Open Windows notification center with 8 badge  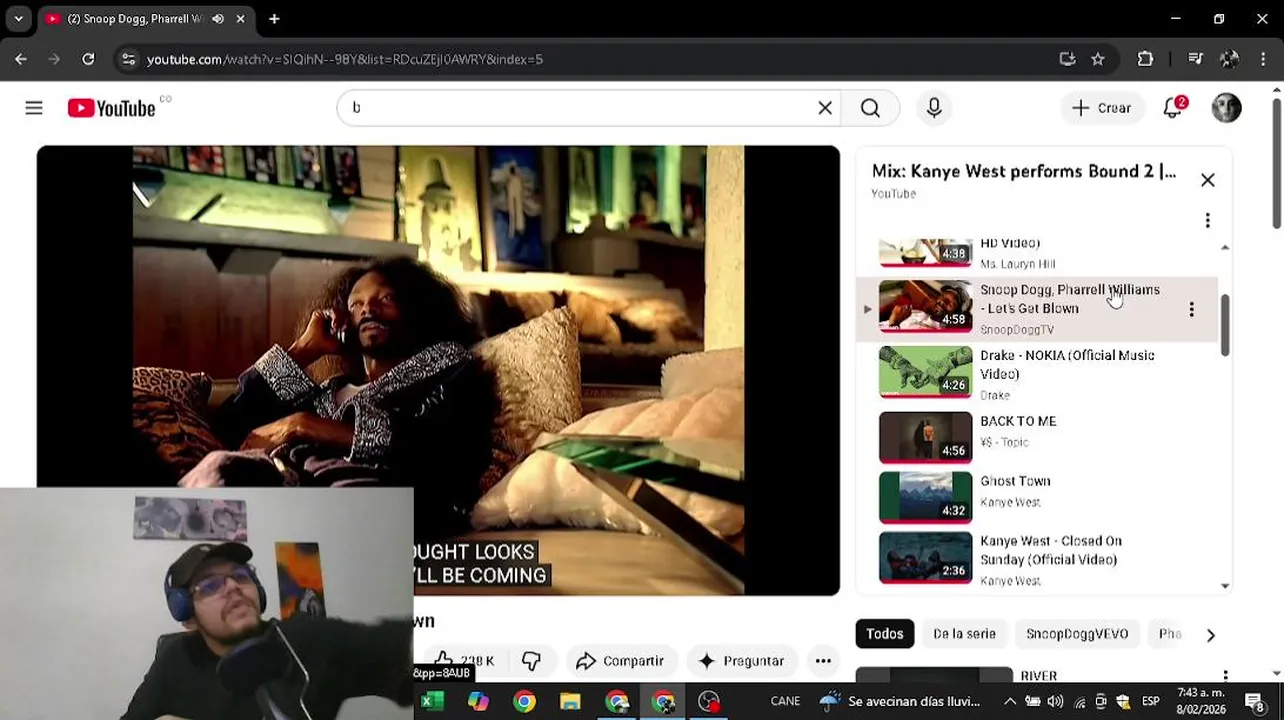tap(1255, 701)
